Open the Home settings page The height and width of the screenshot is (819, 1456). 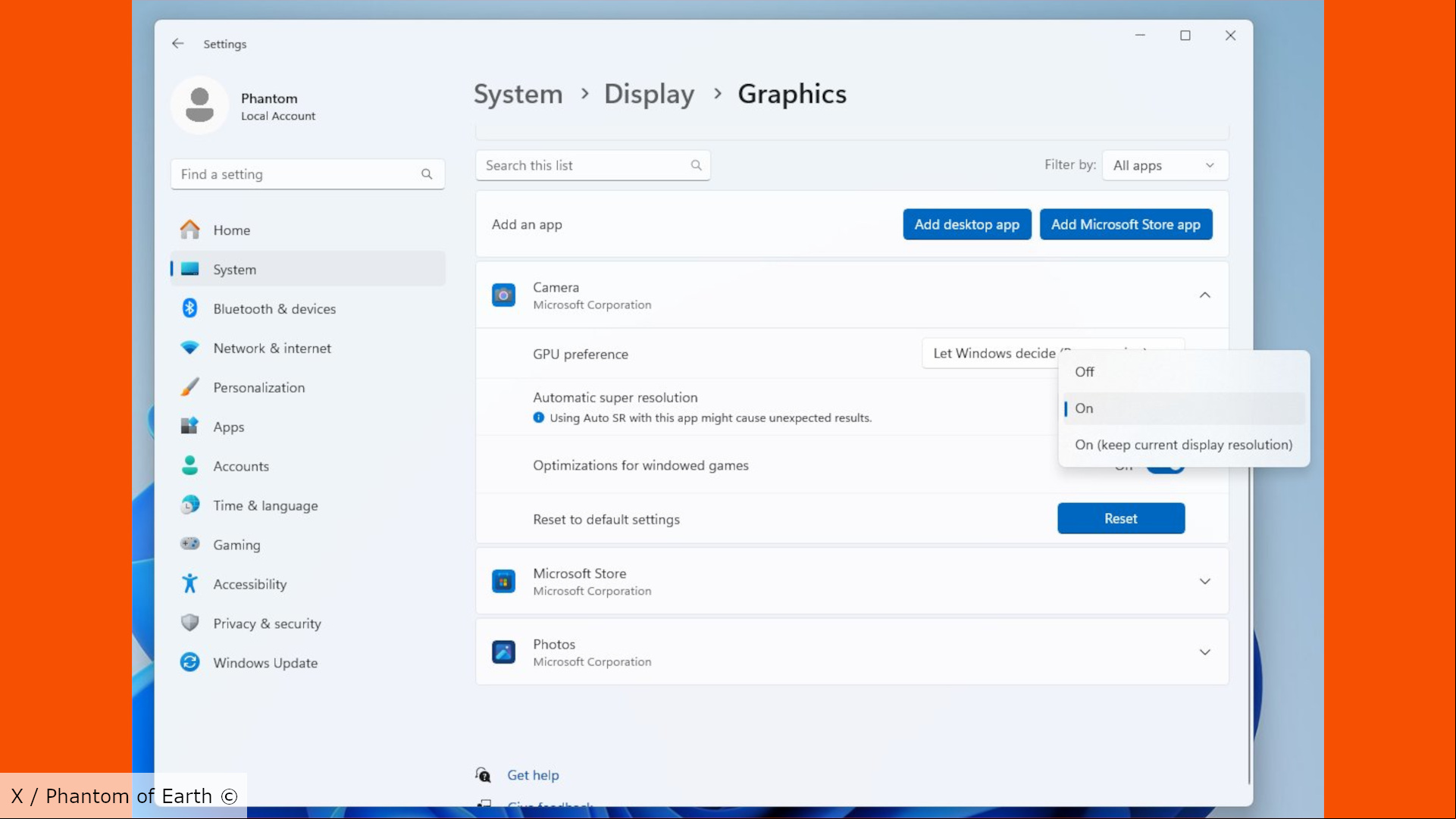[308, 230]
